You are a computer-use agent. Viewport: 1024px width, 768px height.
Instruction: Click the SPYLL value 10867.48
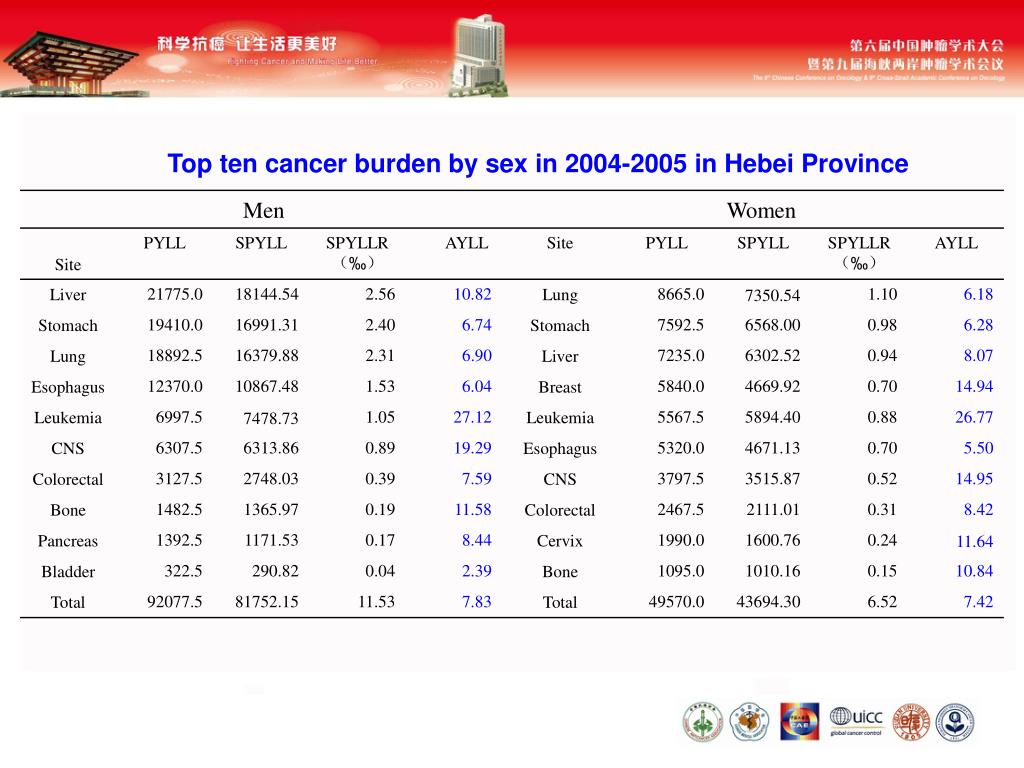click(266, 387)
